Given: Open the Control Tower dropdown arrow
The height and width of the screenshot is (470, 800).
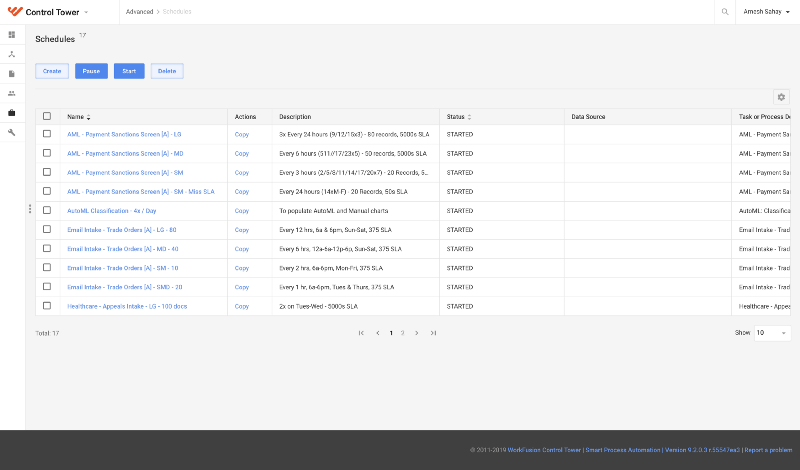Looking at the screenshot, I should click(x=86, y=12).
